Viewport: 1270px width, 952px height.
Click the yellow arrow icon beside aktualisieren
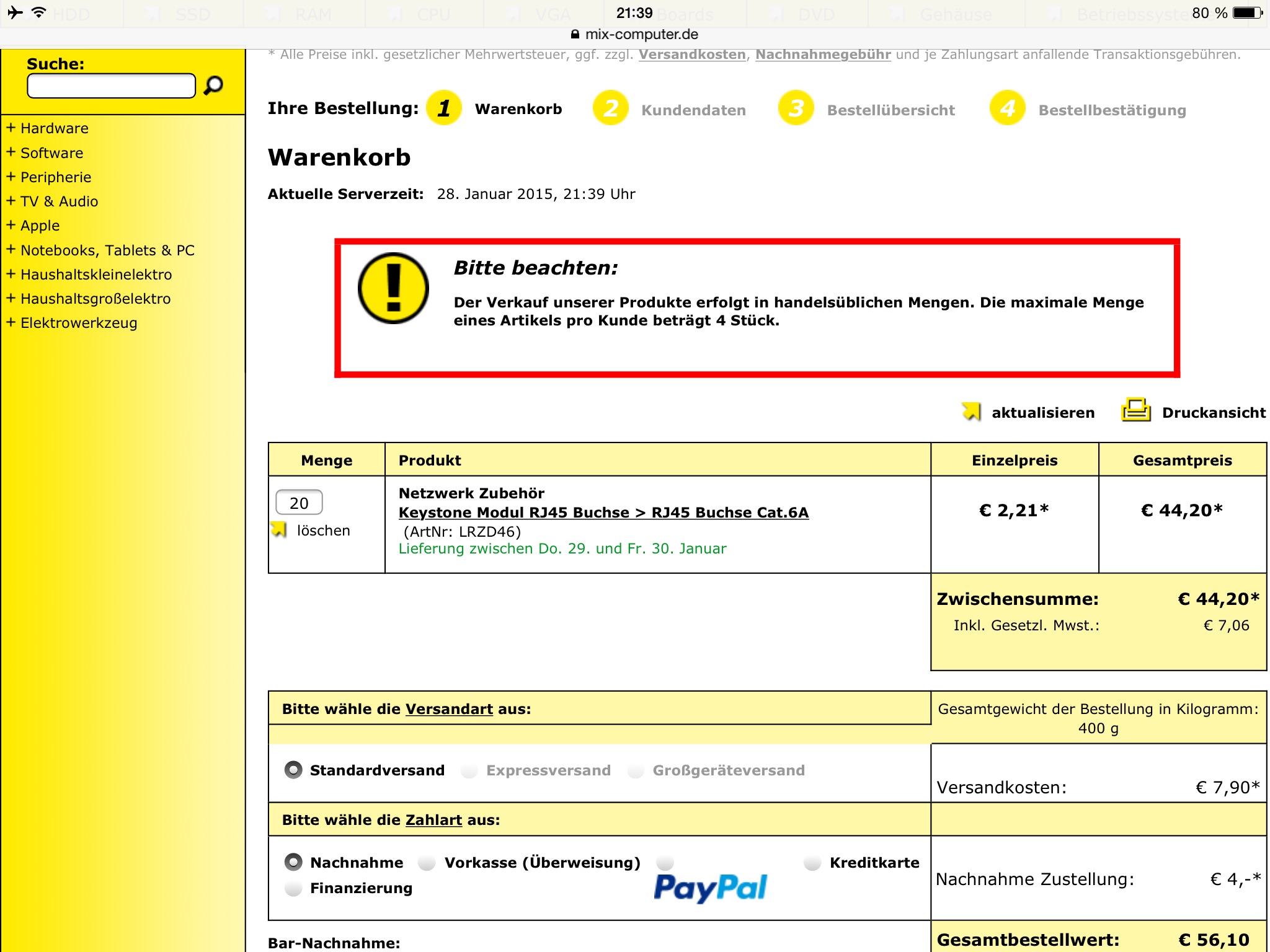point(971,412)
